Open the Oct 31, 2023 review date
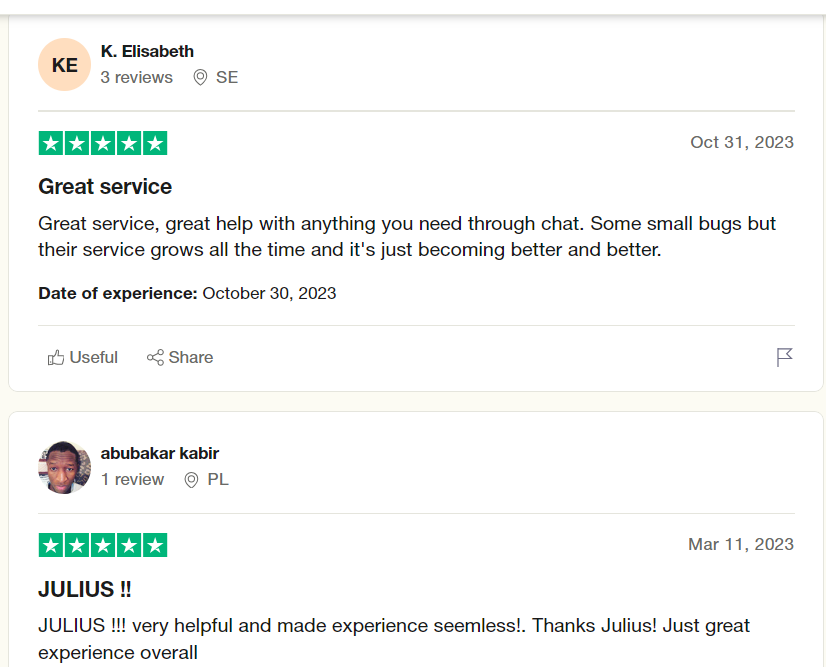Viewport: 826px width, 667px height. 742,142
